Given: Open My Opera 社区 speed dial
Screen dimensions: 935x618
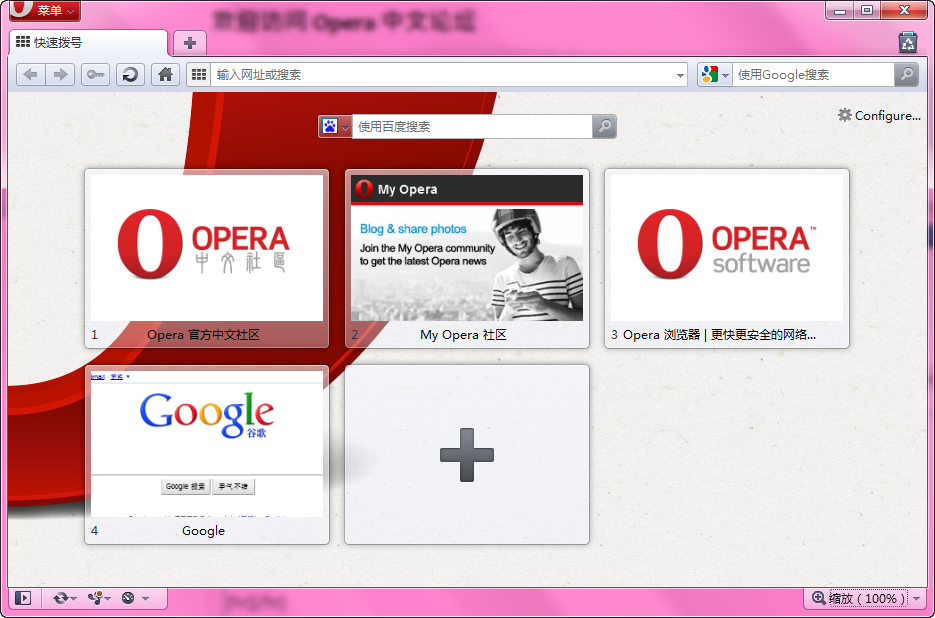Looking at the screenshot, I should pos(467,258).
